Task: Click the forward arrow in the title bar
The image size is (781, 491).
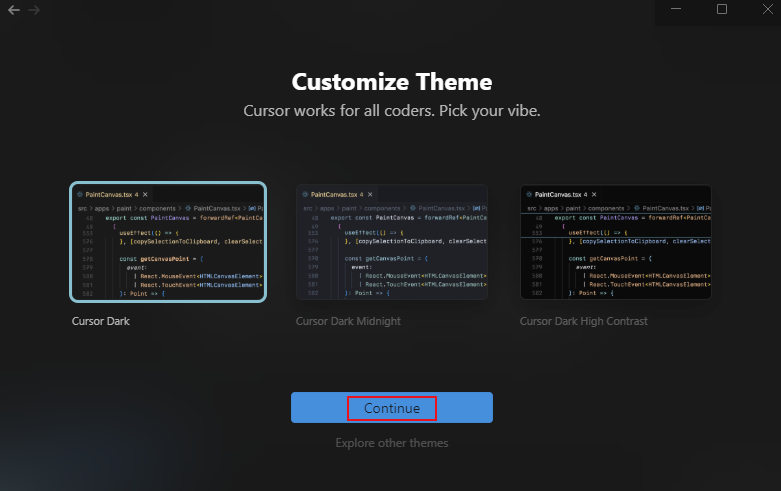Action: (x=34, y=9)
